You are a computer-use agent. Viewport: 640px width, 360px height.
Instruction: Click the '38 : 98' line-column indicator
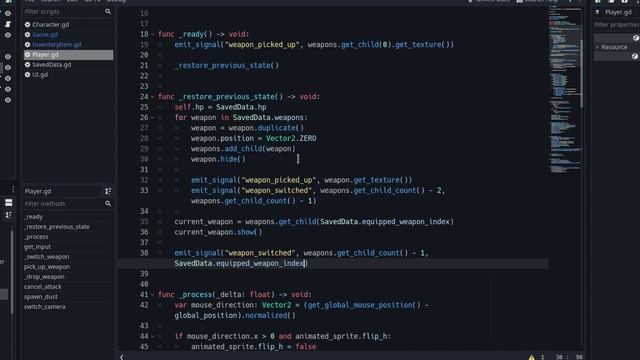tap(569, 357)
